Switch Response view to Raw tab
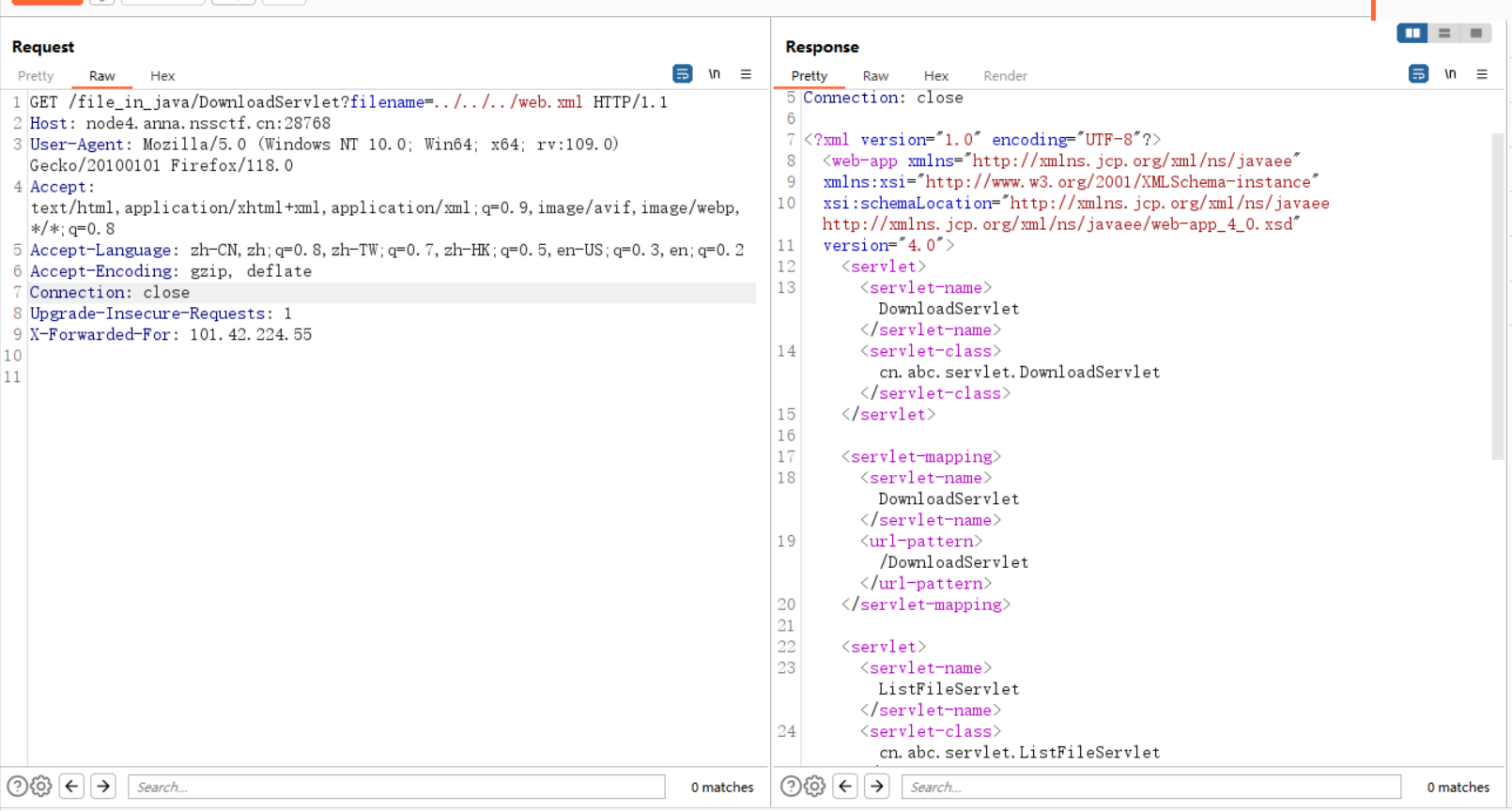 pyautogui.click(x=875, y=76)
